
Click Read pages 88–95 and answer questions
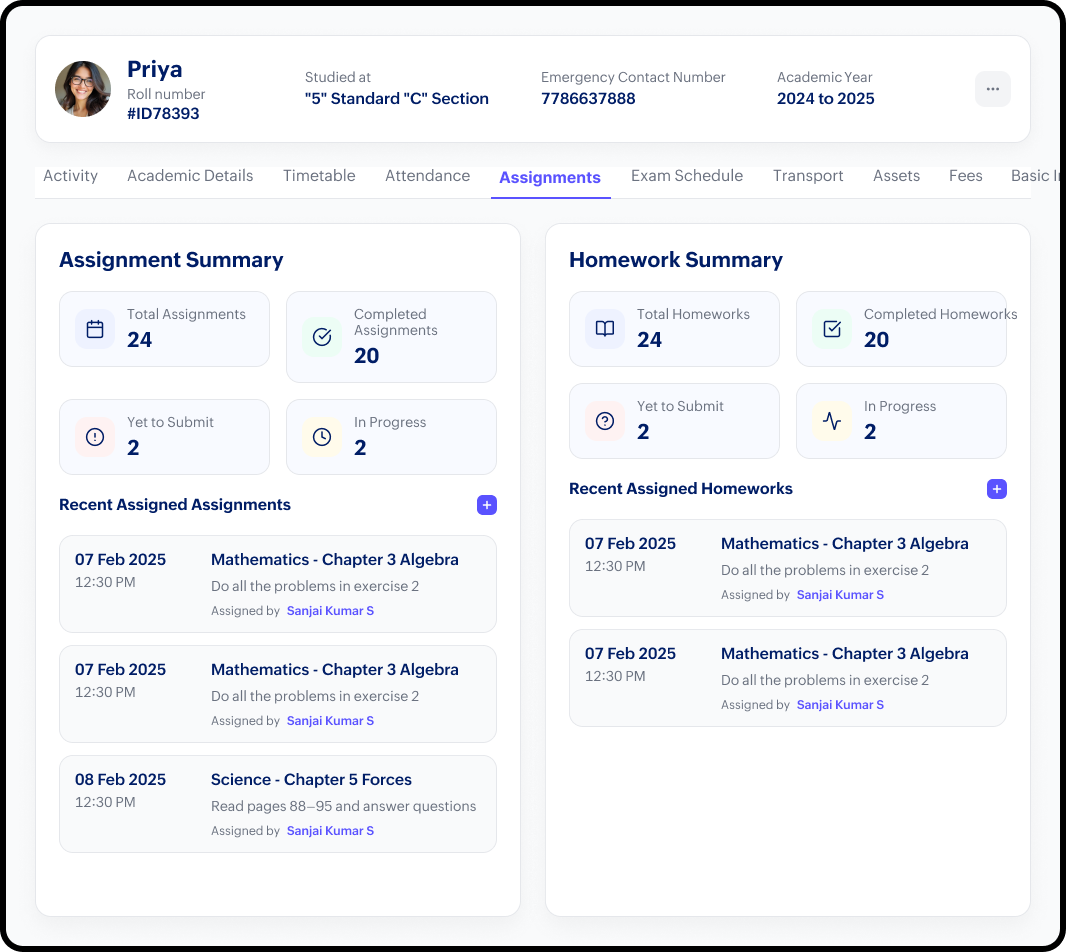(343, 806)
